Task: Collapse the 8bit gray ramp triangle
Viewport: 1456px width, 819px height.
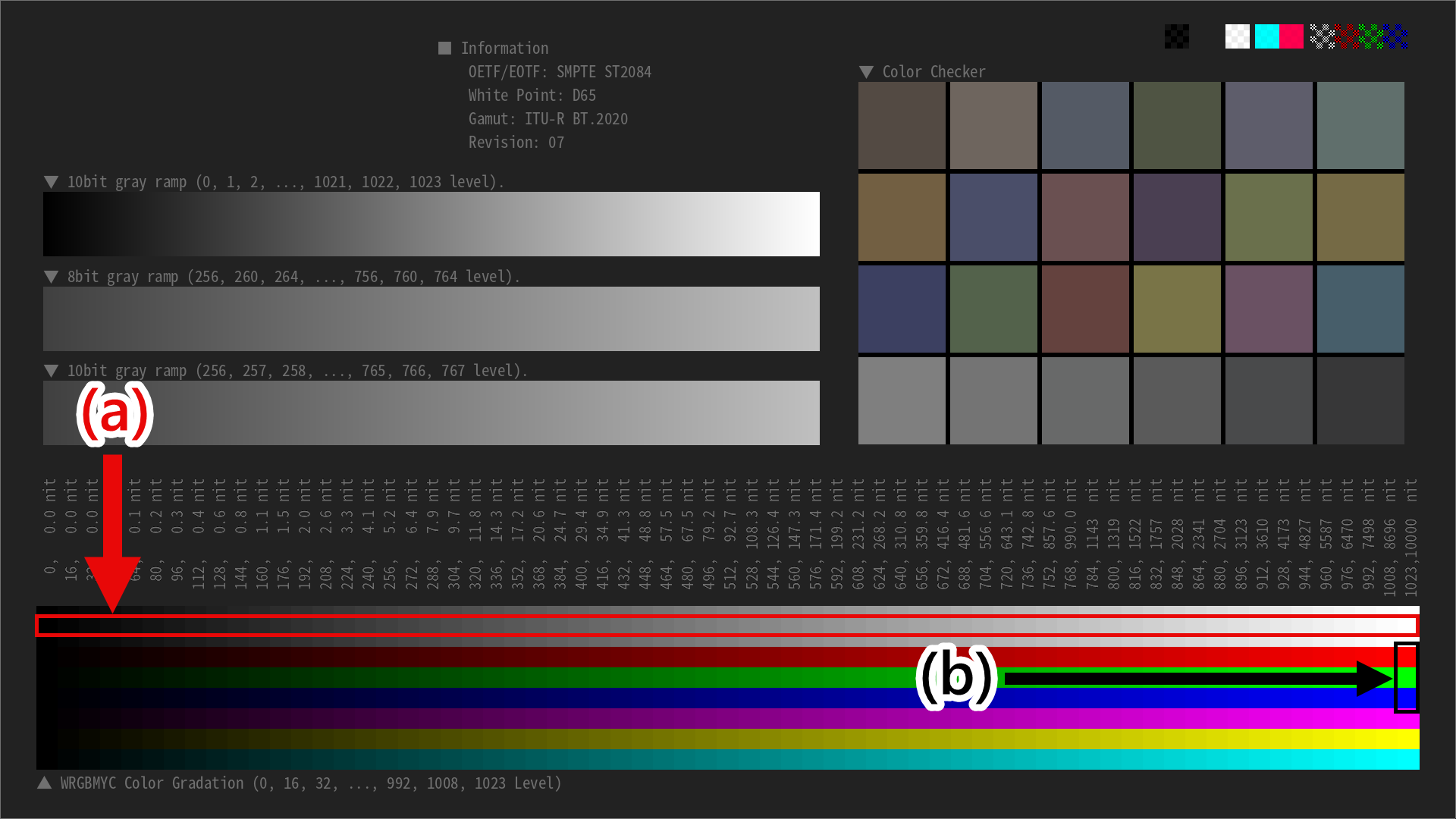Action: pos(52,277)
